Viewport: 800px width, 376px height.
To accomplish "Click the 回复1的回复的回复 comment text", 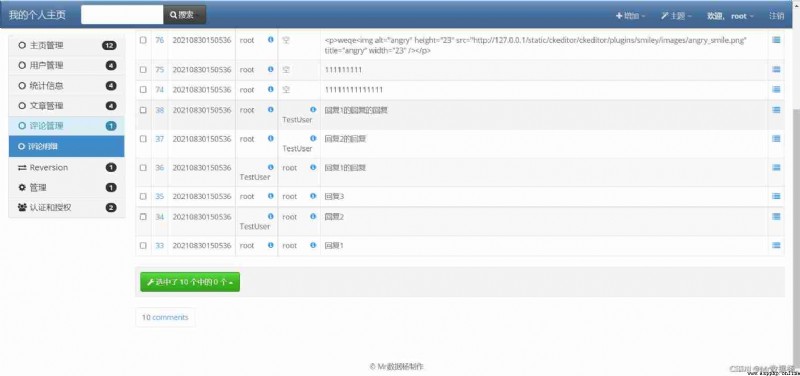I will (x=356, y=110).
